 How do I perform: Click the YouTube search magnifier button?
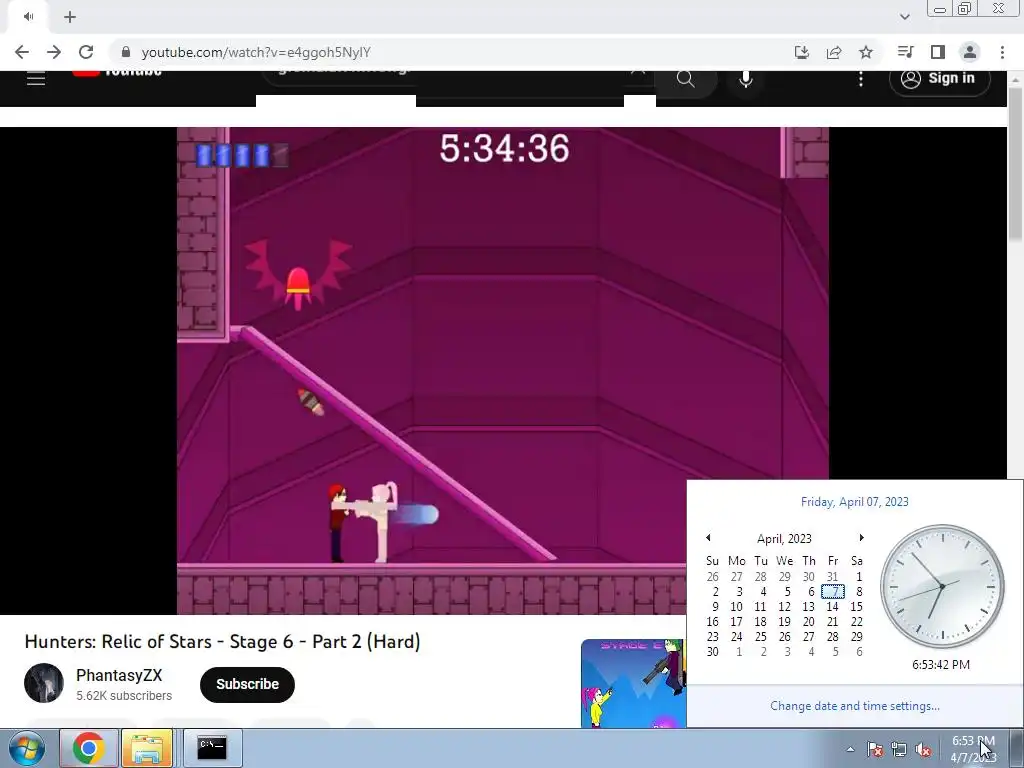pos(686,79)
